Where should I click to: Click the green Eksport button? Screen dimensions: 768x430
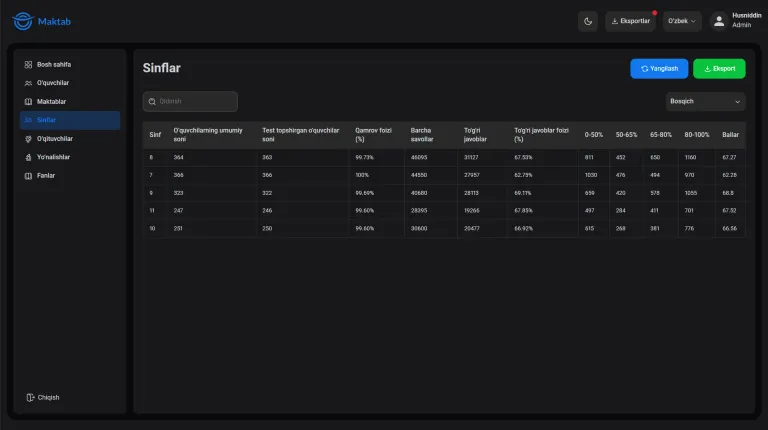(719, 69)
